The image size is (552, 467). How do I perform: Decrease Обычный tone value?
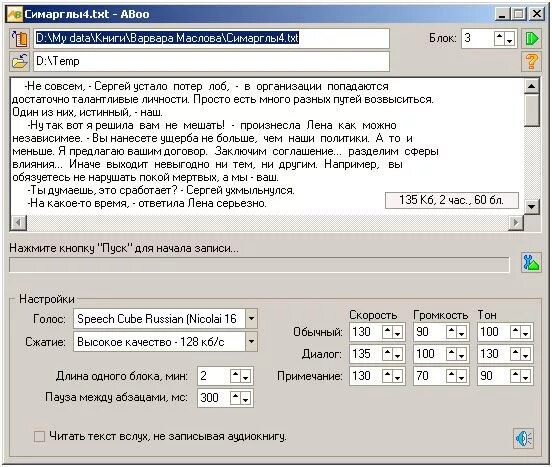526,332
